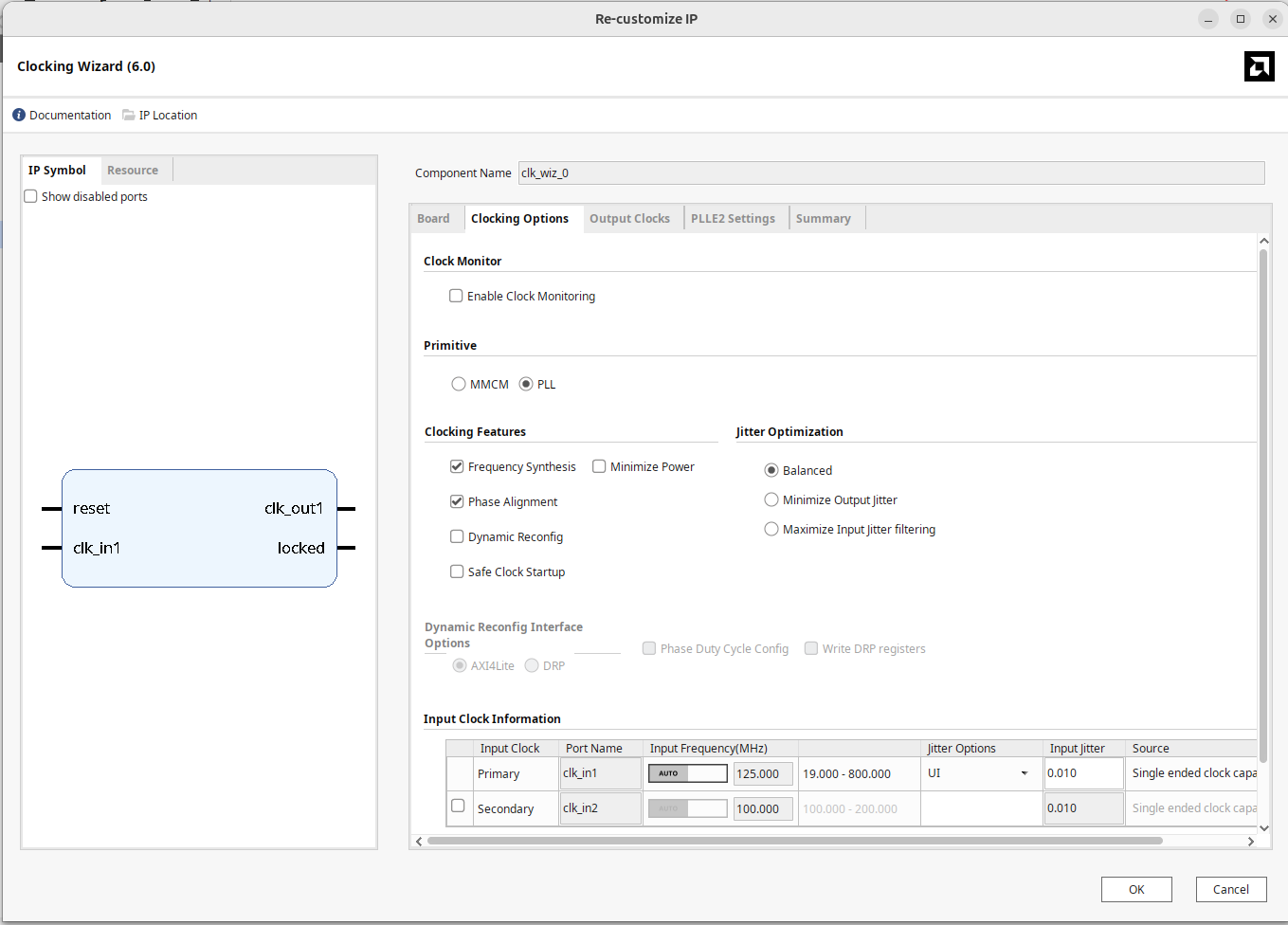Enable the Secondary input clock checkbox
This screenshot has height=925, width=1288.
[x=458, y=806]
